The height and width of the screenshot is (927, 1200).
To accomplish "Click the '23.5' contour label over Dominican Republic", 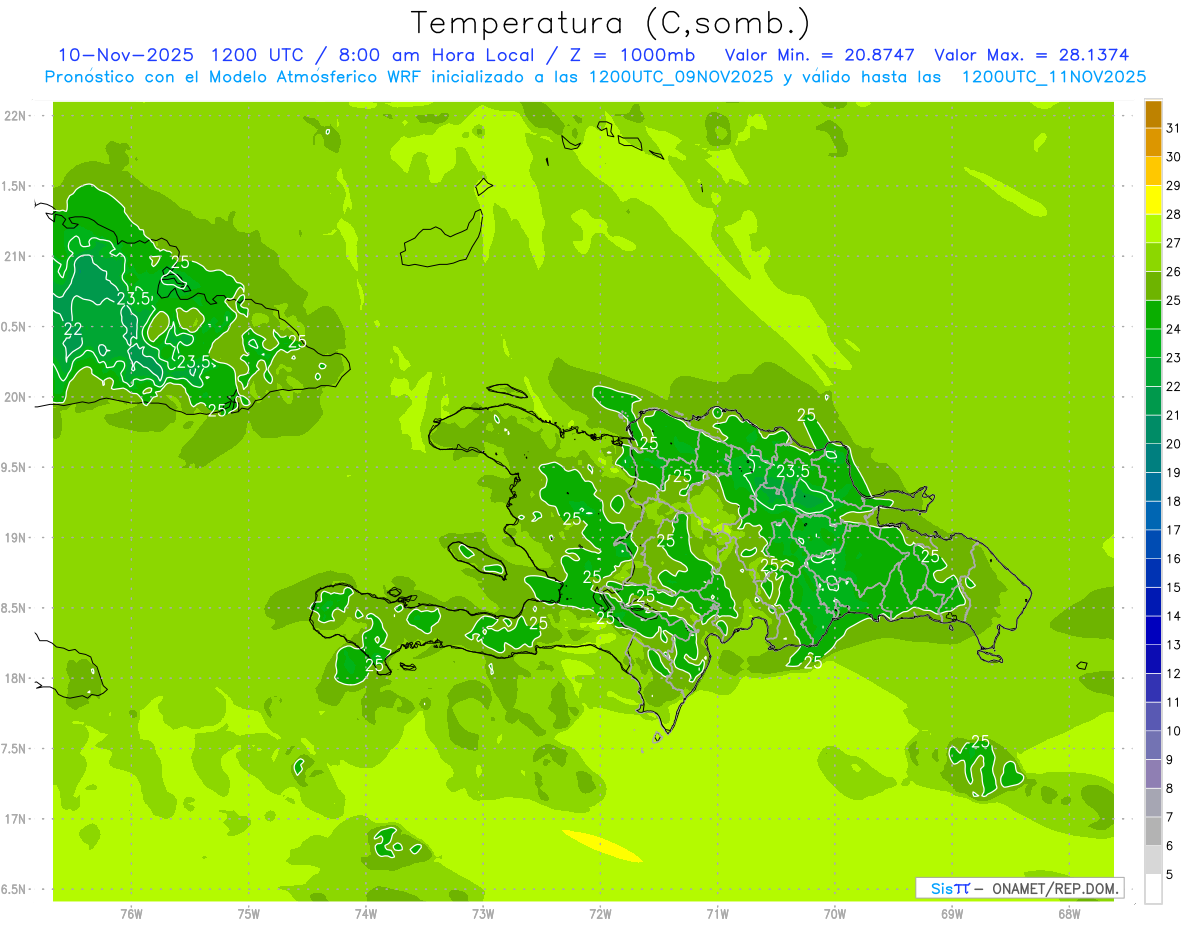I will point(793,471).
